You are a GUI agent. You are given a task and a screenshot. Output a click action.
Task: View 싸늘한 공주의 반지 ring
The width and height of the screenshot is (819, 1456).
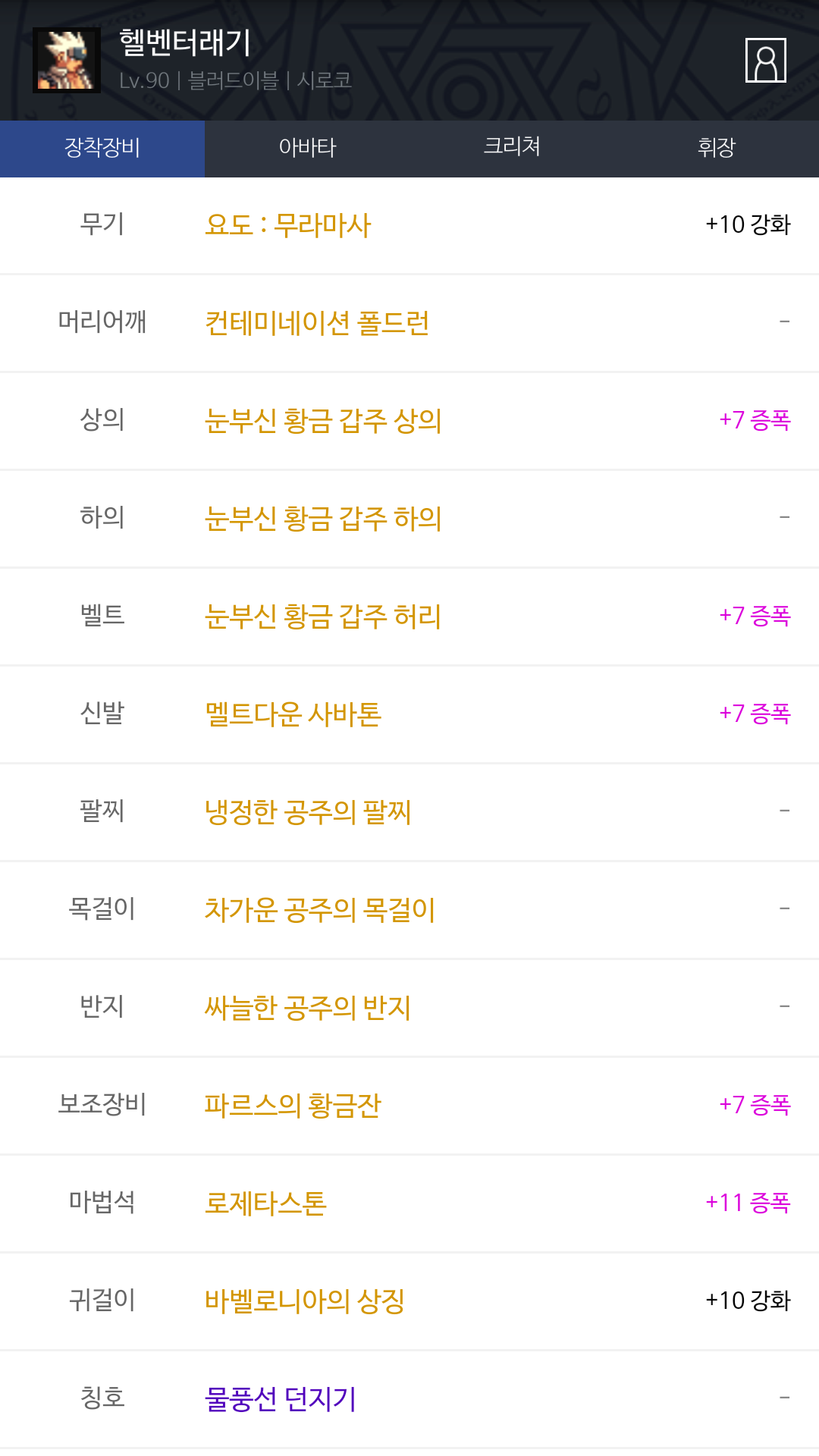pyautogui.click(x=308, y=1008)
